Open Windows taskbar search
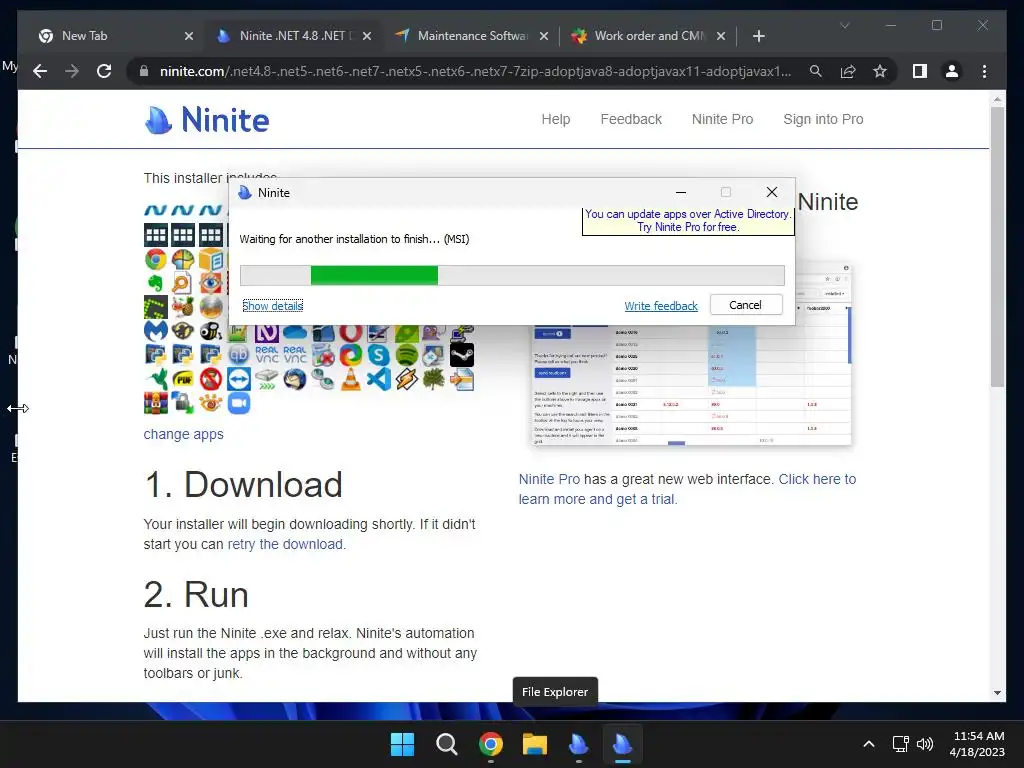 click(447, 744)
